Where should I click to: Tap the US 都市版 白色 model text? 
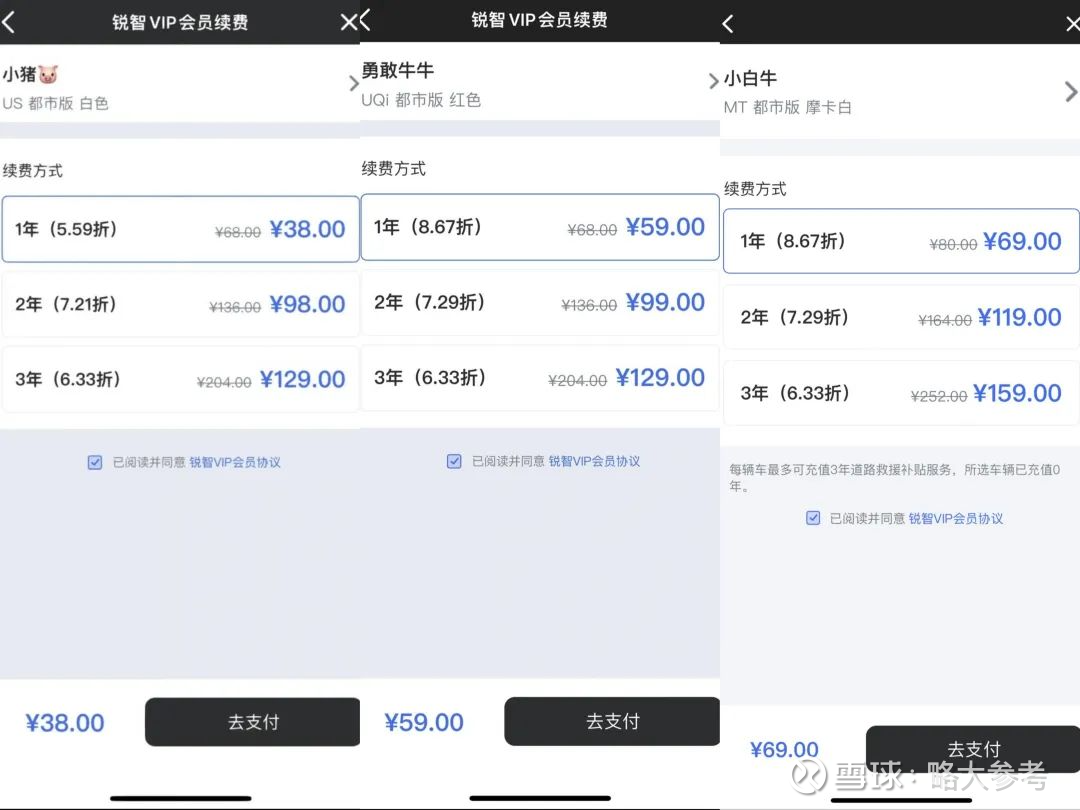click(55, 103)
